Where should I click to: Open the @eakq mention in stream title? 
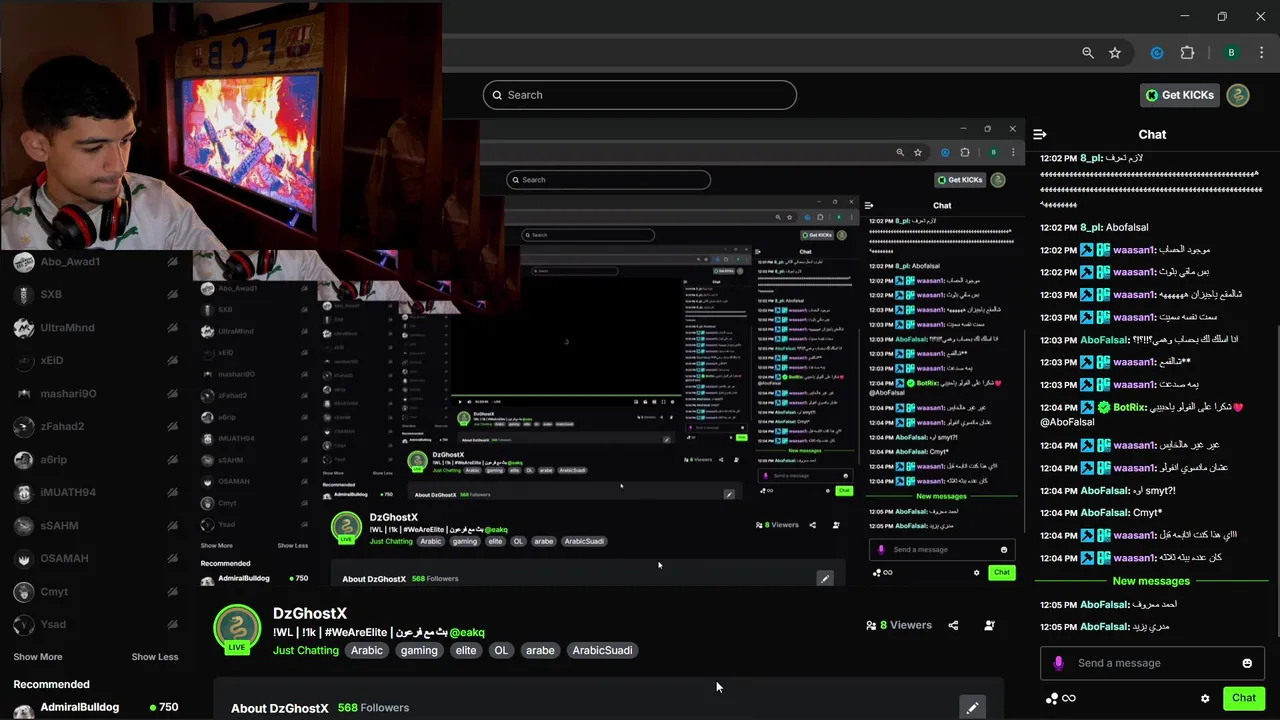[x=467, y=632]
